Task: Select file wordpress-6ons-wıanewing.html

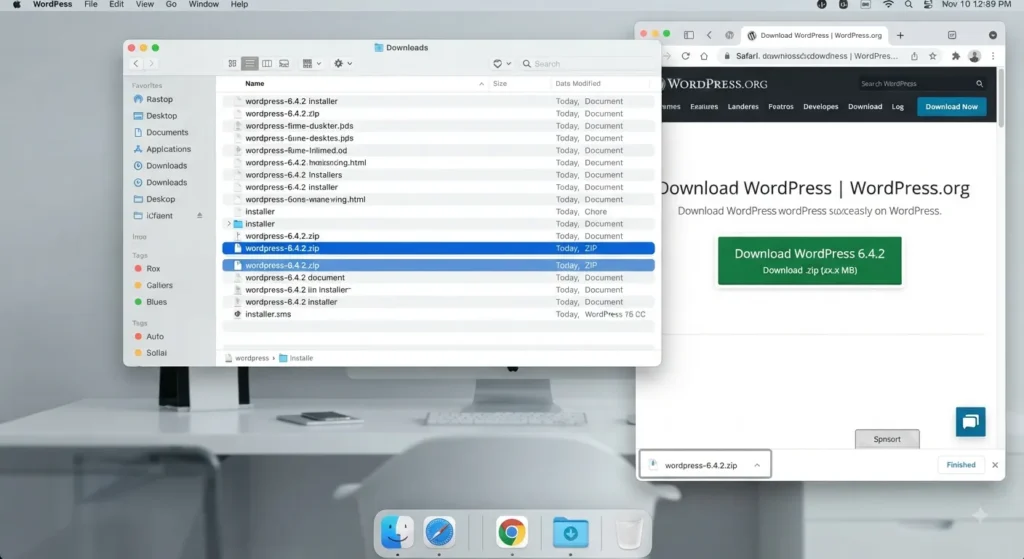Action: click(x=438, y=199)
